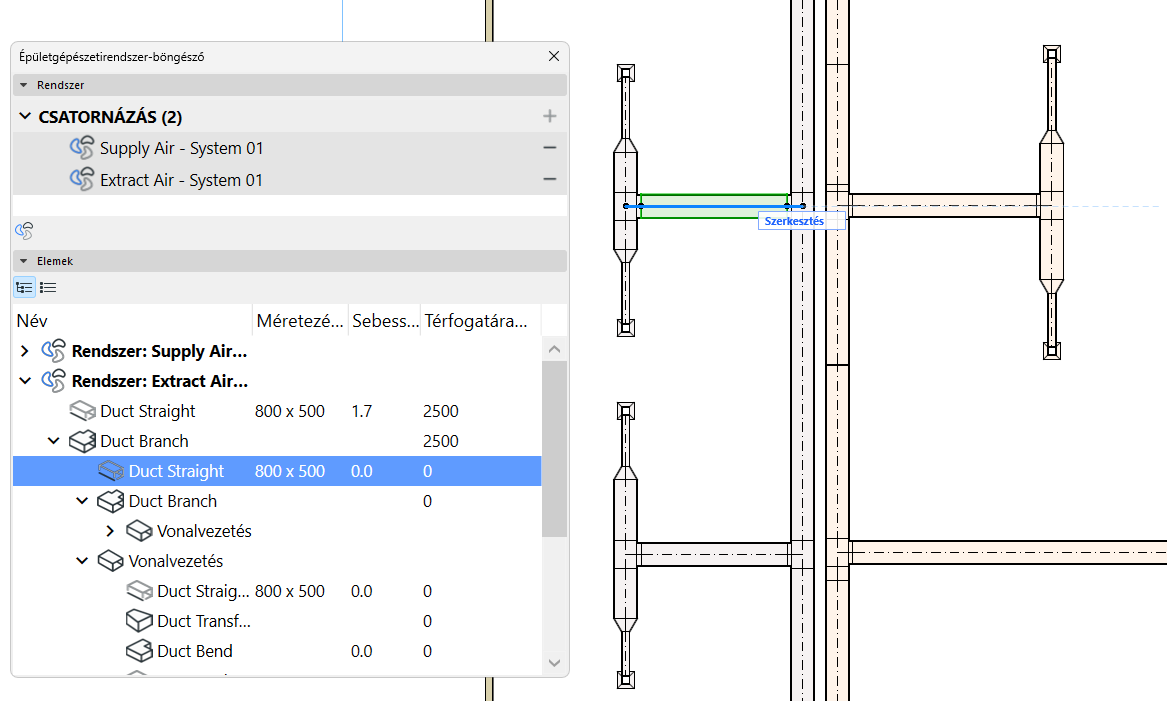
Task: Remove Extract Air - System 01 with minus
Action: (549, 179)
